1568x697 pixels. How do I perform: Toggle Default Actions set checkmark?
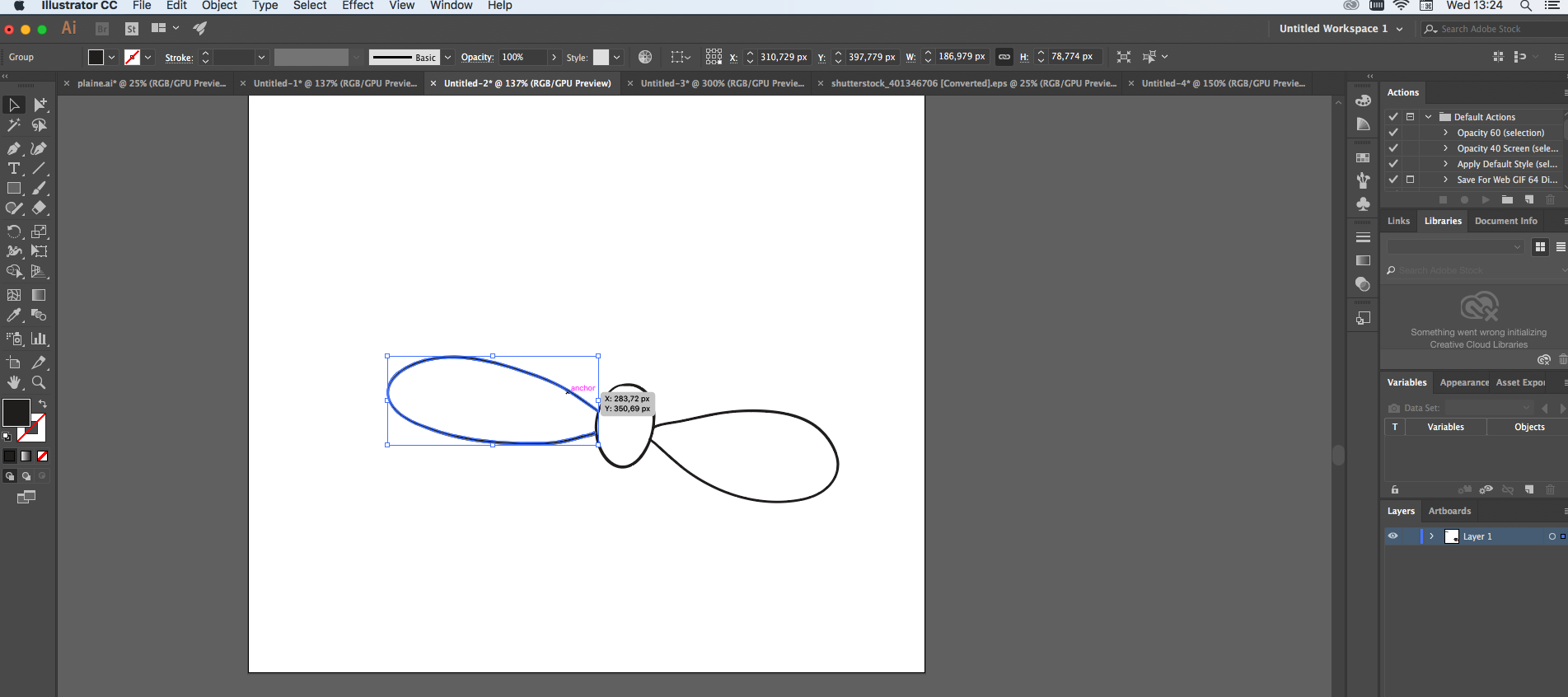pyautogui.click(x=1393, y=117)
